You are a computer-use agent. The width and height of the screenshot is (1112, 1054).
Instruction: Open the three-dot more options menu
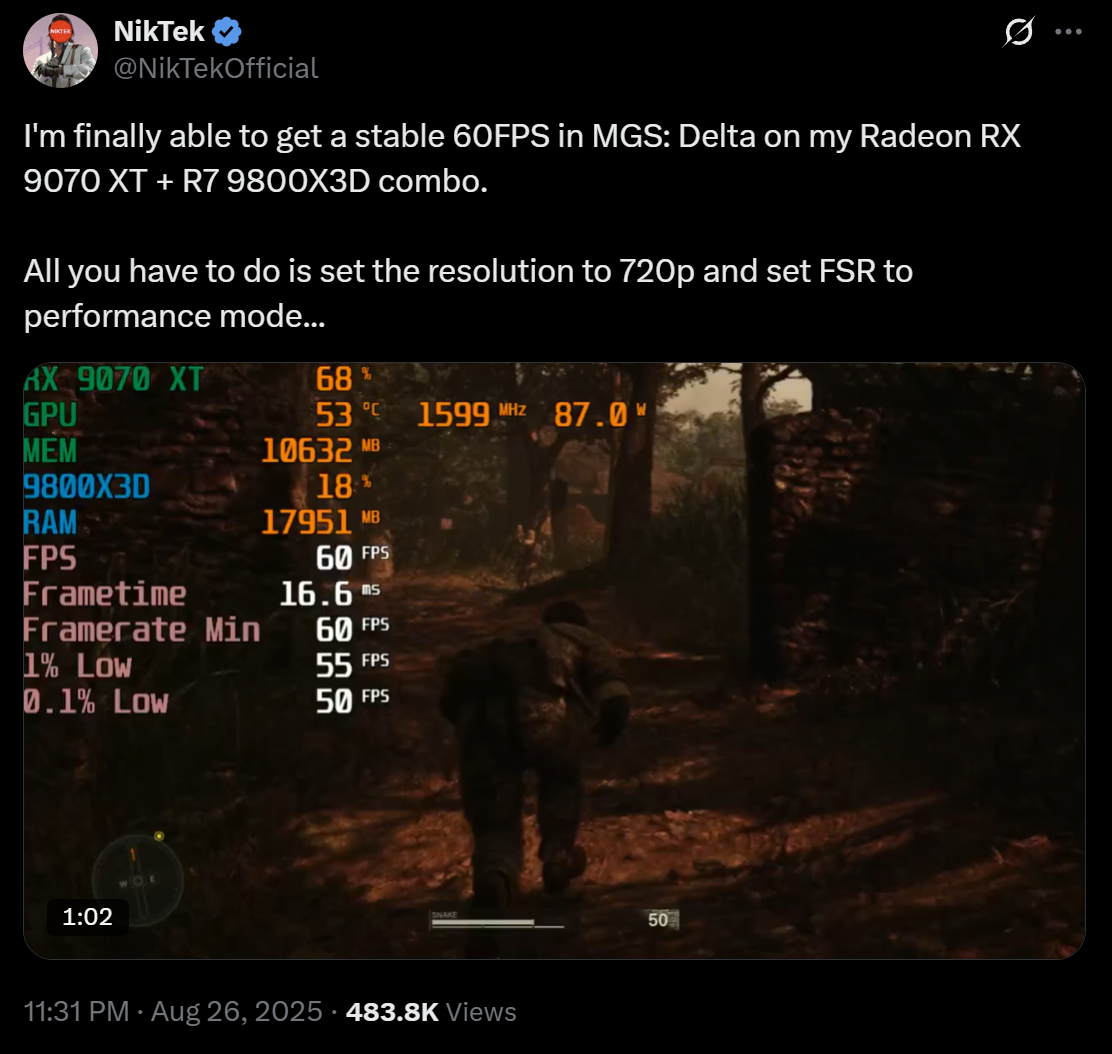[x=1068, y=32]
